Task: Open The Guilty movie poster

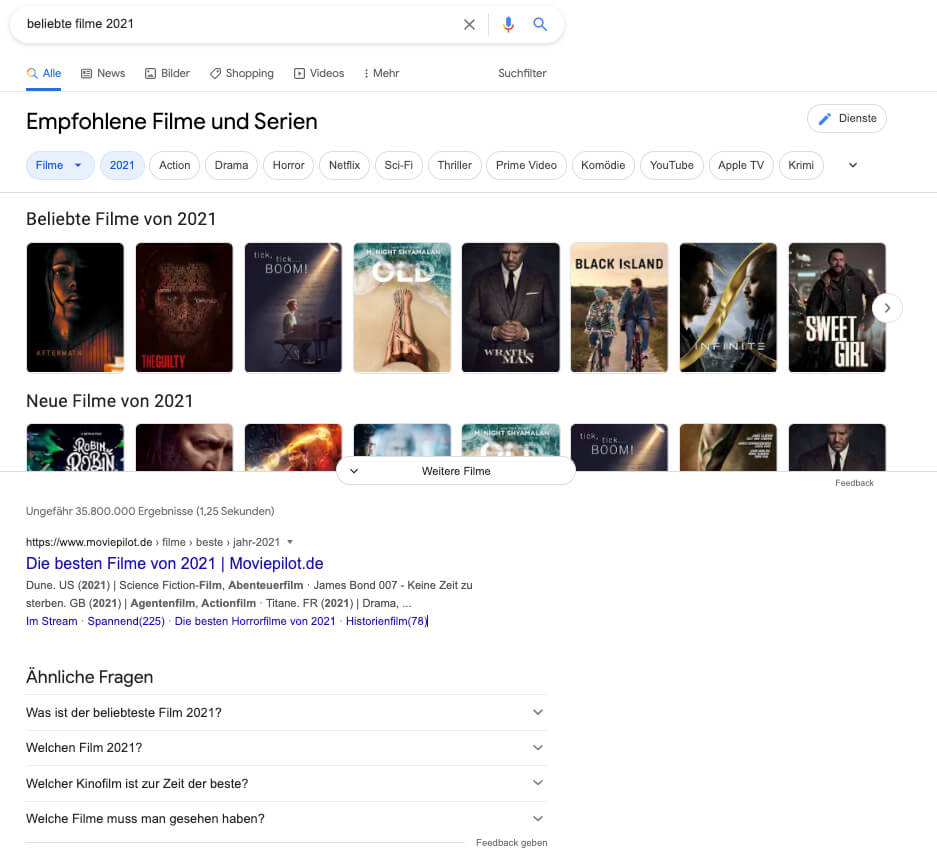Action: coord(184,307)
